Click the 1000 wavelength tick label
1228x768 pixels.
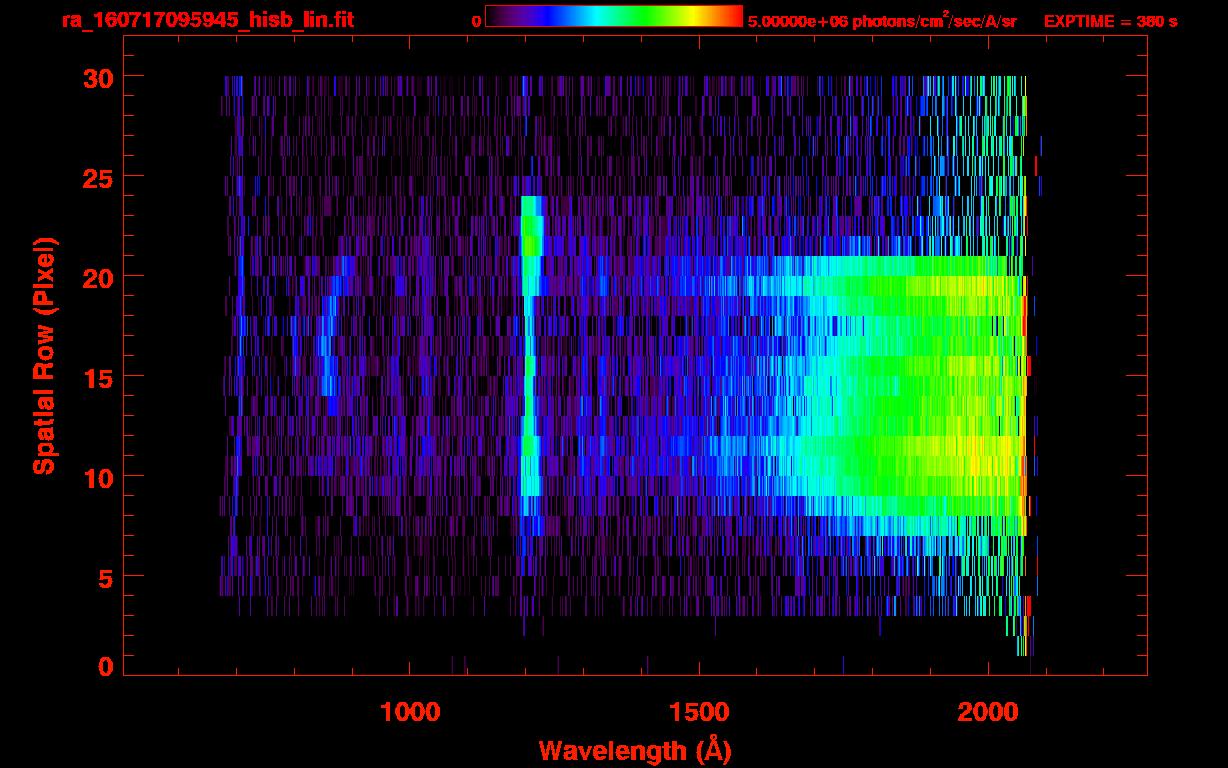[x=410, y=712]
